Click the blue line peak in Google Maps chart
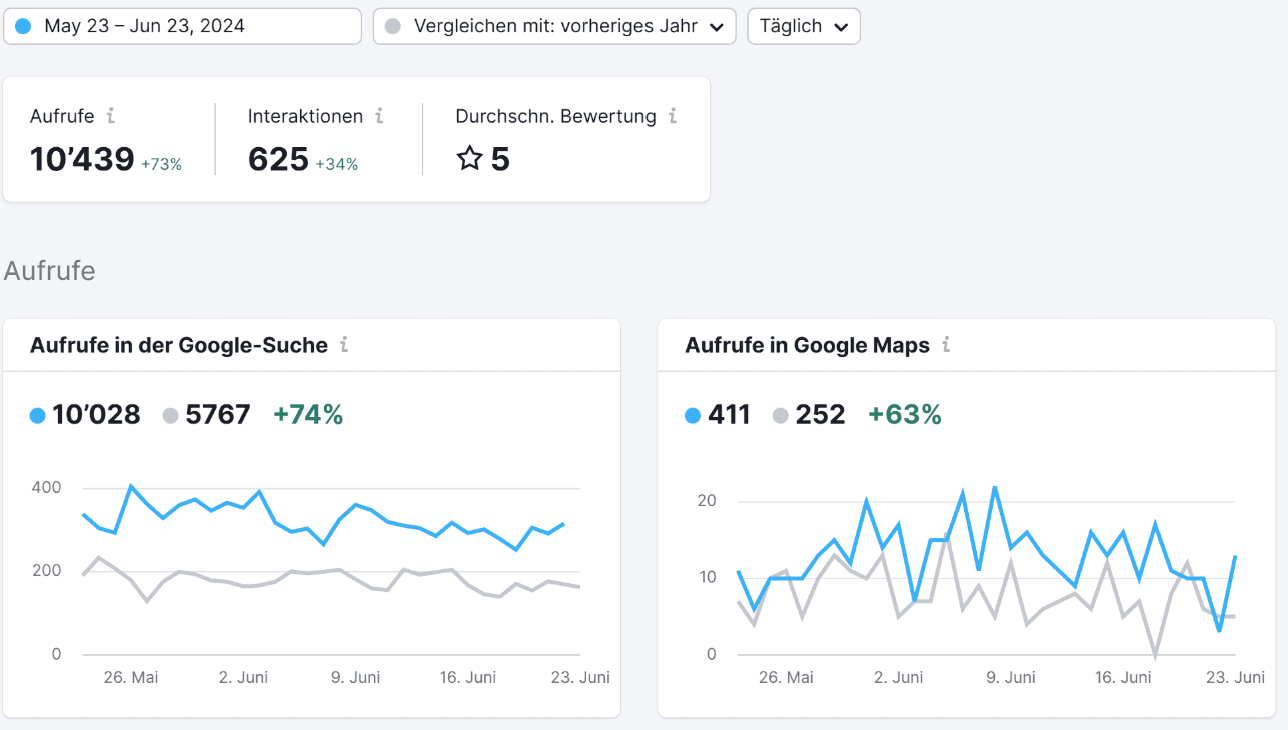The height and width of the screenshot is (730, 1288). tap(995, 487)
